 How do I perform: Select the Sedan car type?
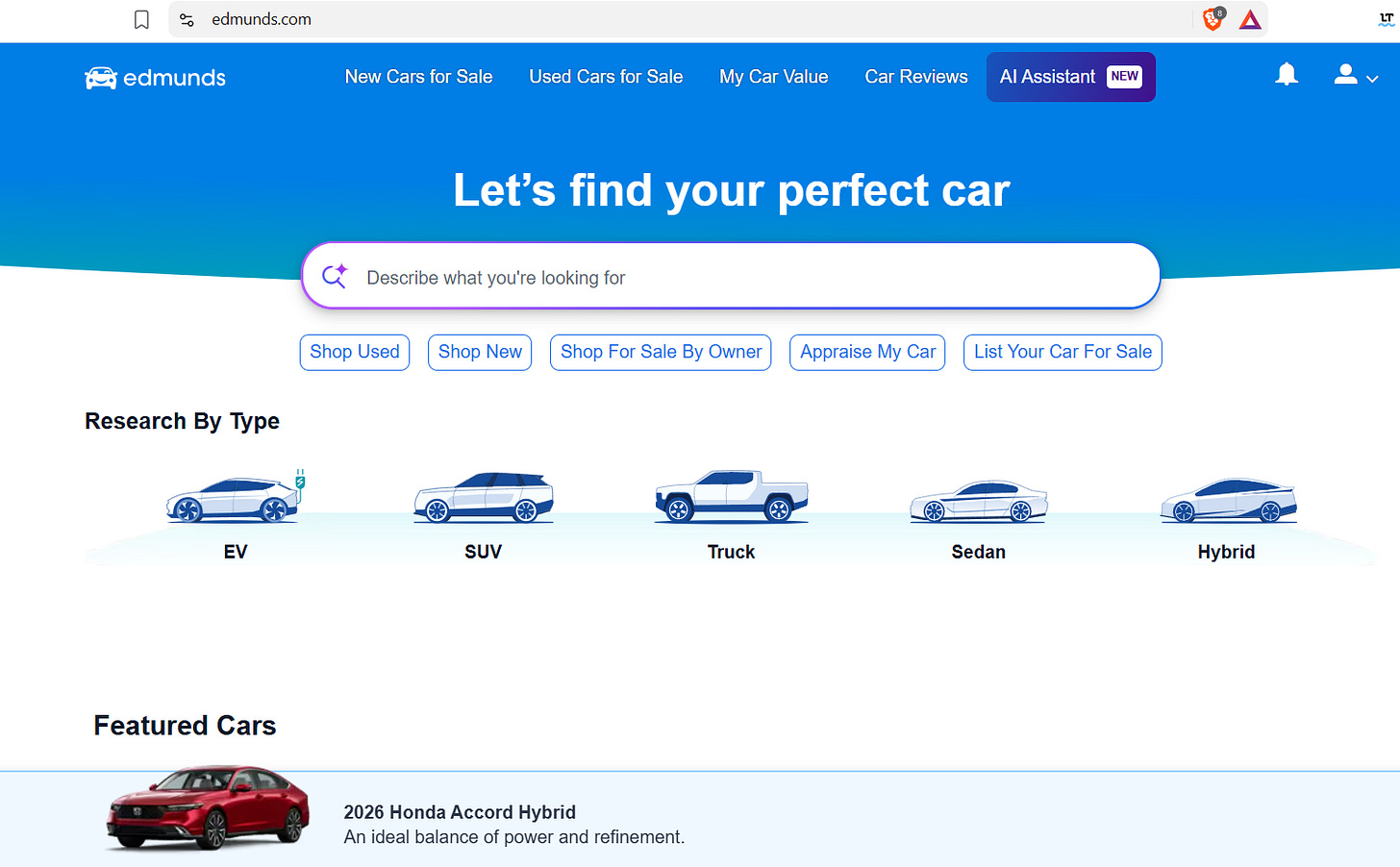pos(979,501)
